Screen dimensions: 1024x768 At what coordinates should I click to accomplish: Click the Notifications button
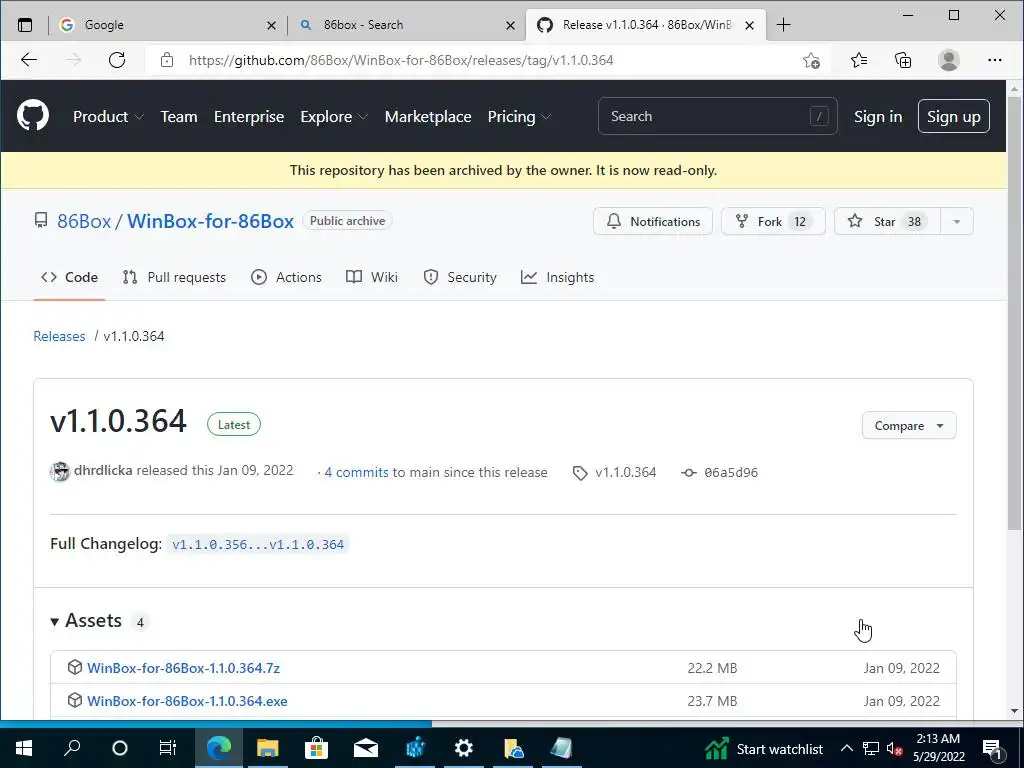(x=652, y=221)
